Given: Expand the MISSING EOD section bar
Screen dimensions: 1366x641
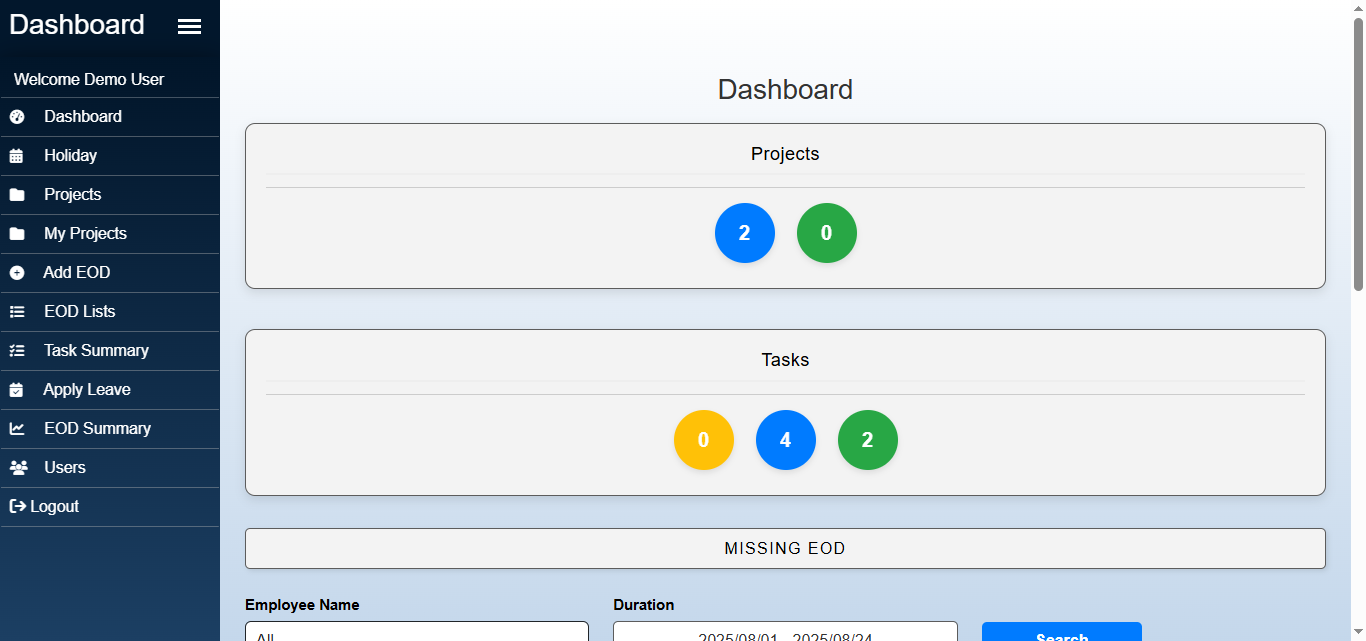Looking at the screenshot, I should coord(785,549).
